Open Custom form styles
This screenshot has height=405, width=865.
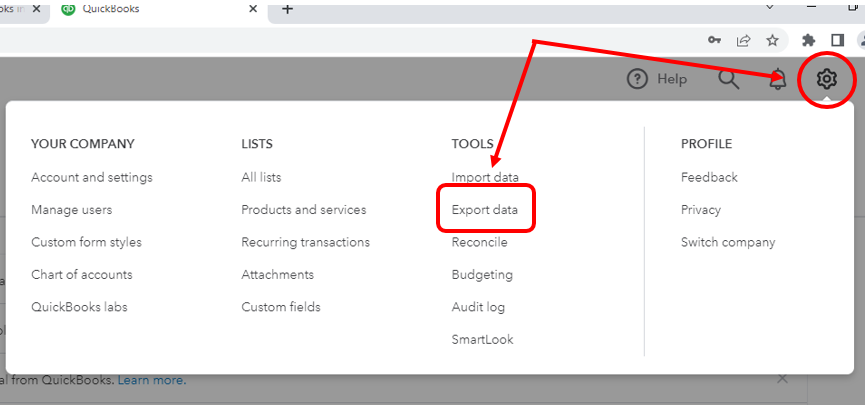[x=86, y=242]
